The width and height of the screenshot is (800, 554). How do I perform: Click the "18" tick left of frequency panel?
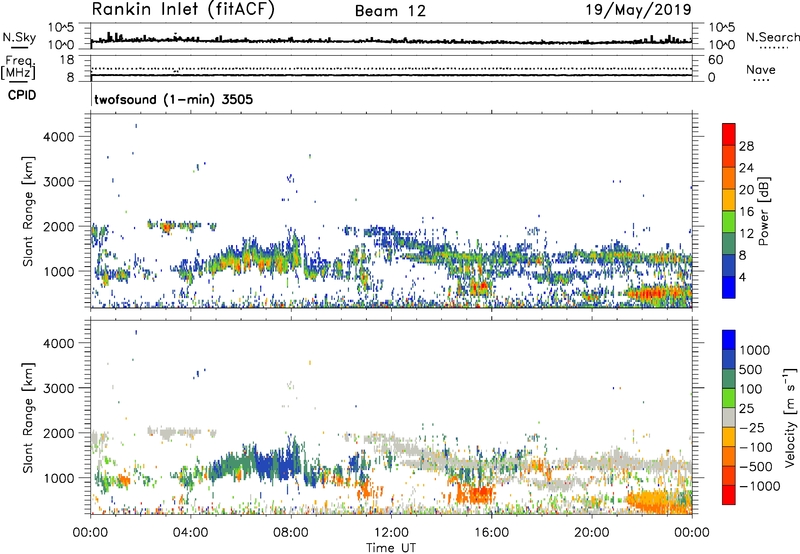67,60
